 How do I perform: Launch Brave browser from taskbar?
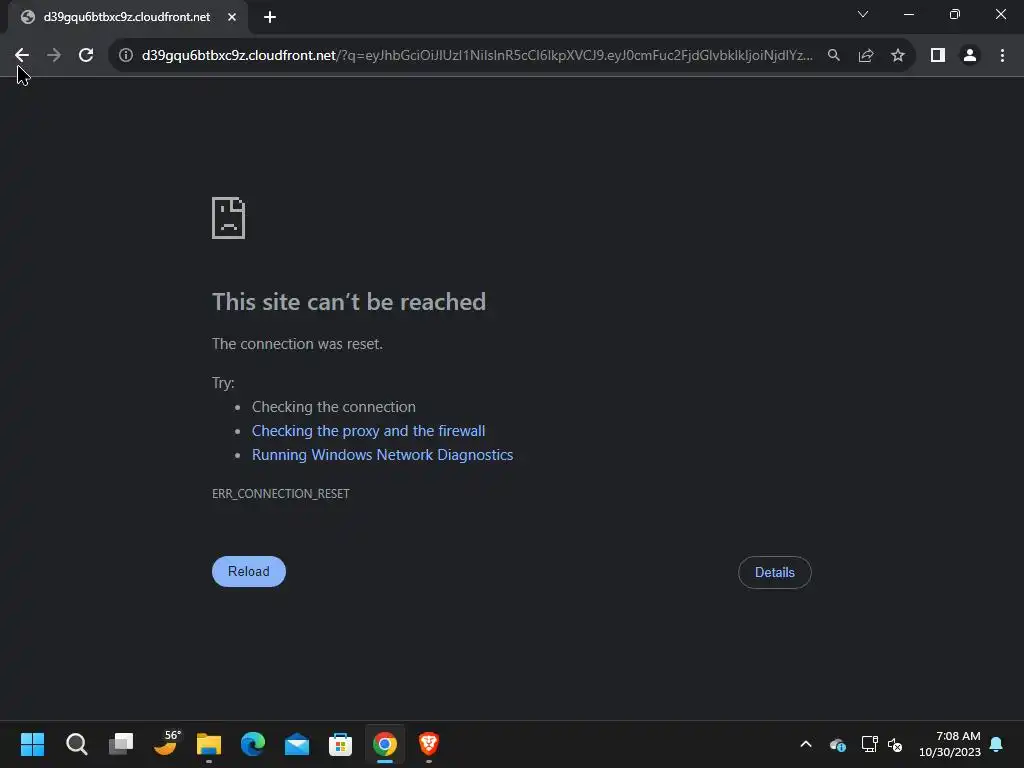[428, 744]
